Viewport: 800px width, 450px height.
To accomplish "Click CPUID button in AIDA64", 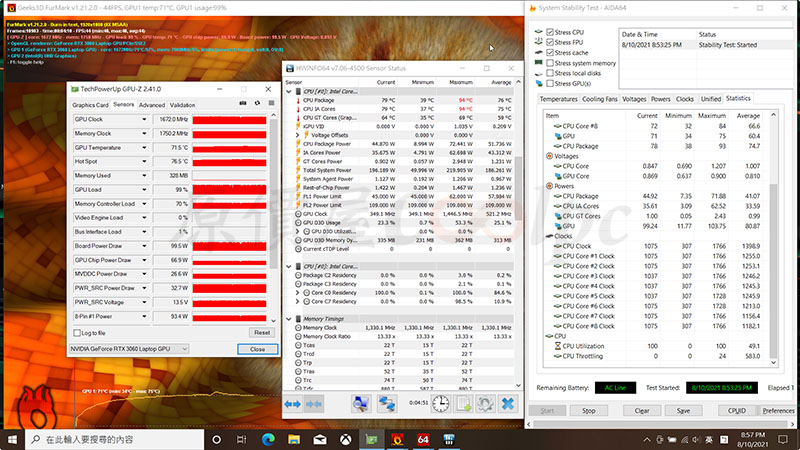I will (x=737, y=411).
